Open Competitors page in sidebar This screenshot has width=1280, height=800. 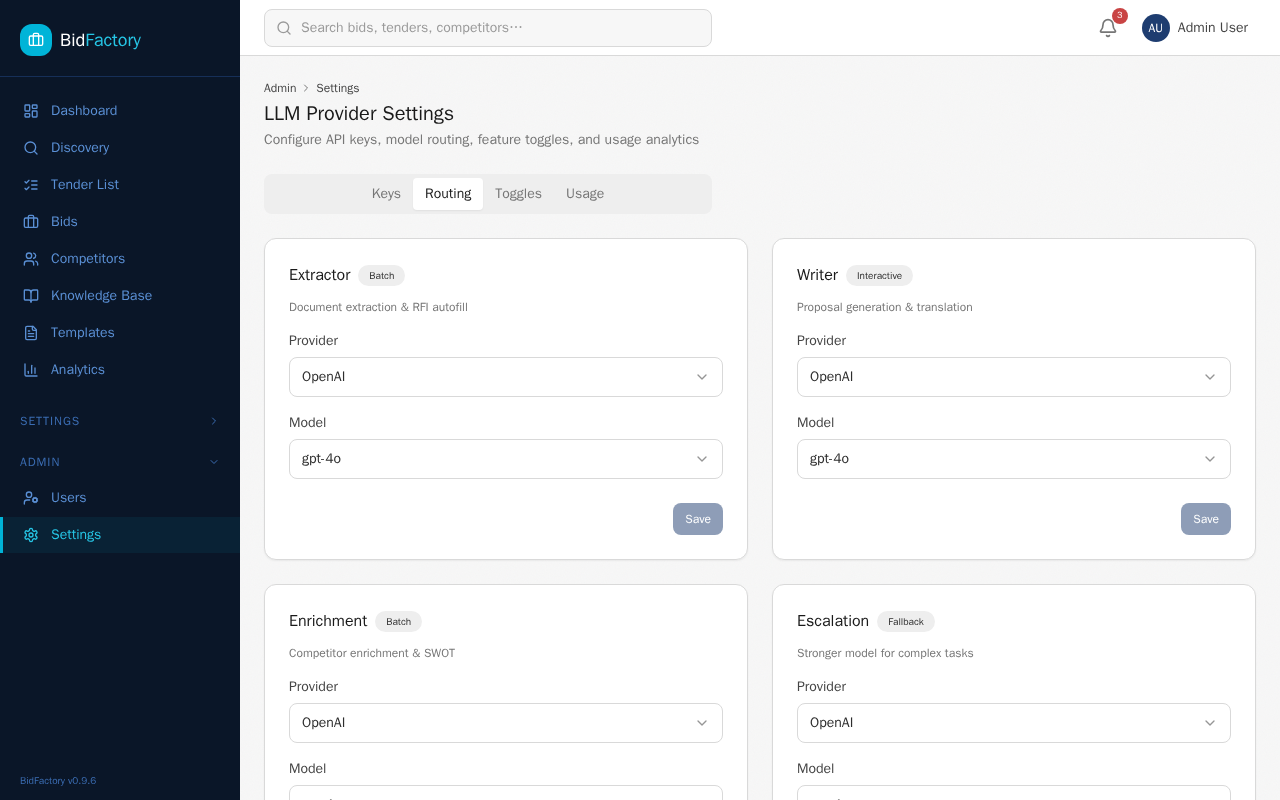point(120,259)
